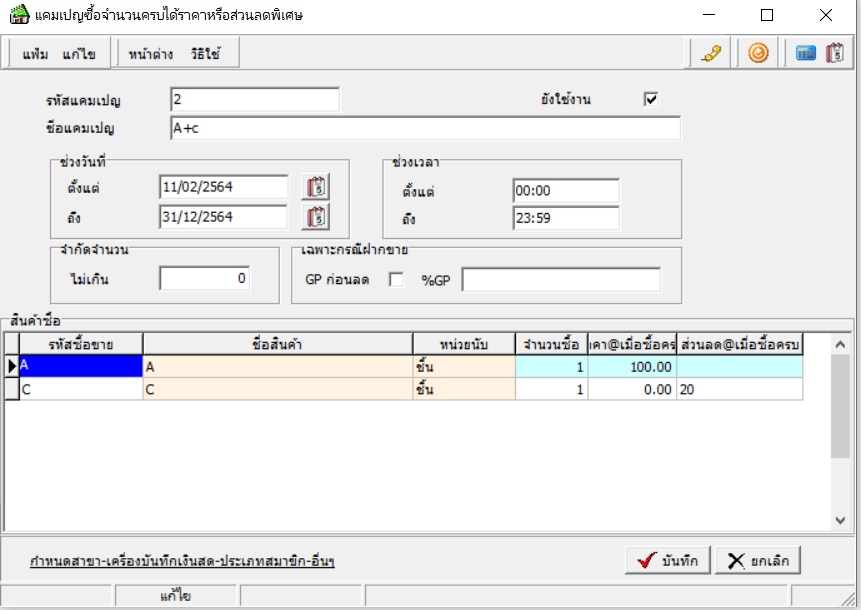Click the orange circular toolbar icon
This screenshot has height=610, width=861.
point(758,54)
